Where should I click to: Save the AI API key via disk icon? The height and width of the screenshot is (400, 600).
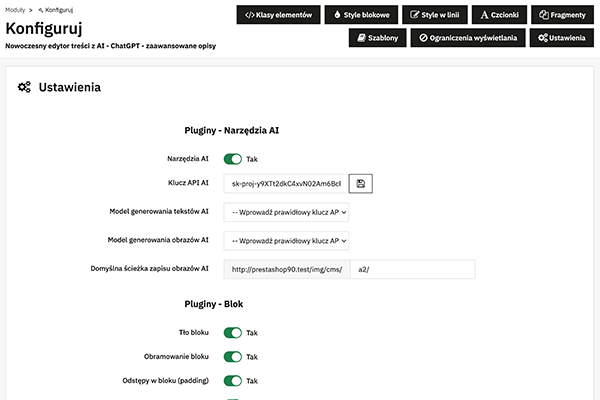tap(360, 184)
